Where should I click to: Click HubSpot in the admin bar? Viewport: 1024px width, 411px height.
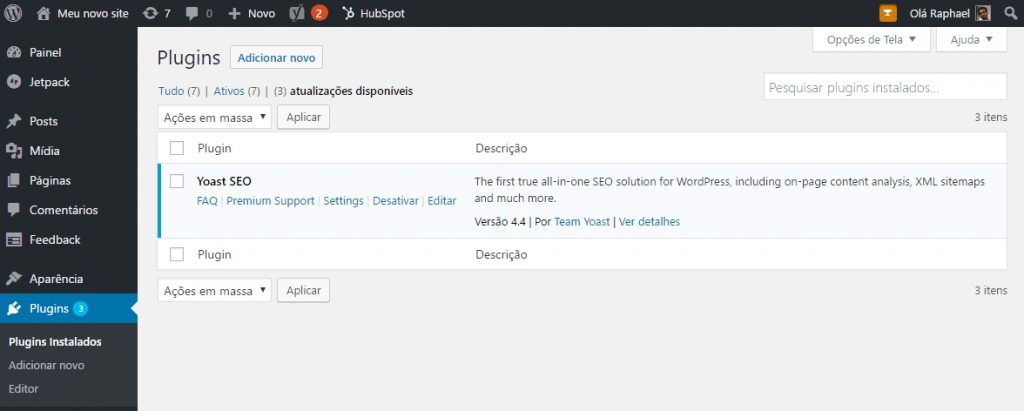383,13
